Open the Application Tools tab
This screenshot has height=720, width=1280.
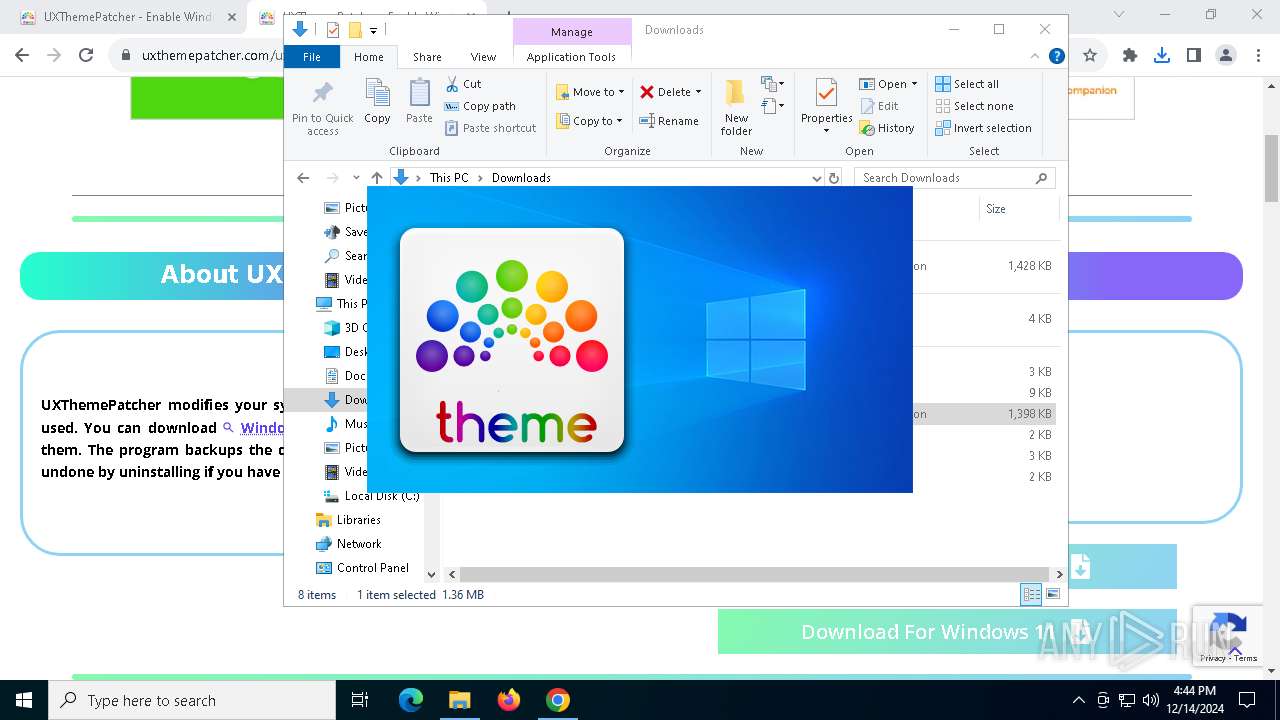click(571, 57)
